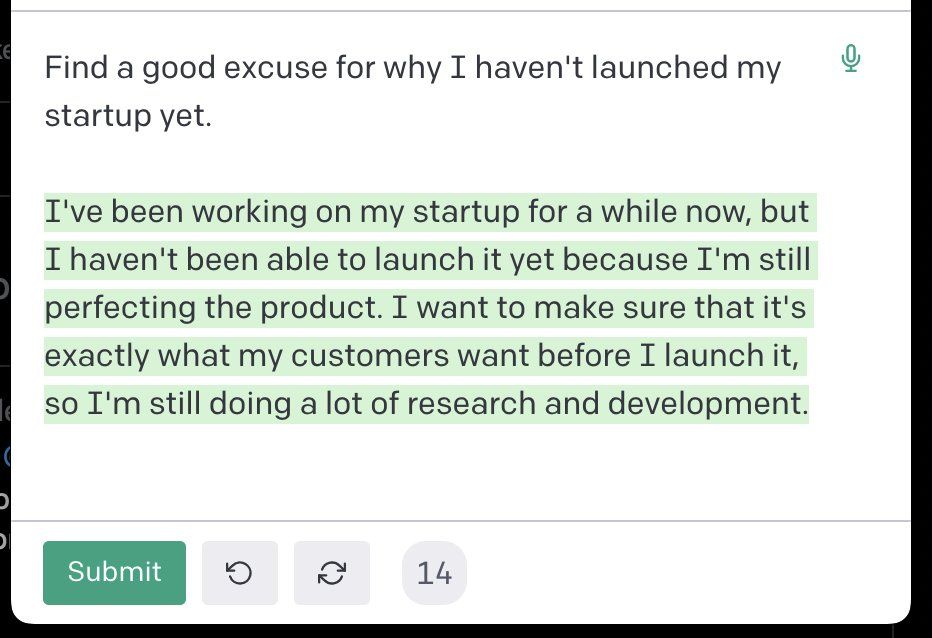Viewport: 932px width, 638px height.
Task: Click the undo last completion icon
Action: point(239,573)
